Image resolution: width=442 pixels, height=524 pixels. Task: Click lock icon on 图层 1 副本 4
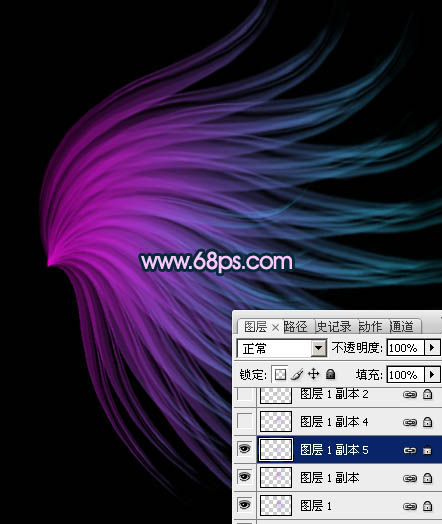428,422
